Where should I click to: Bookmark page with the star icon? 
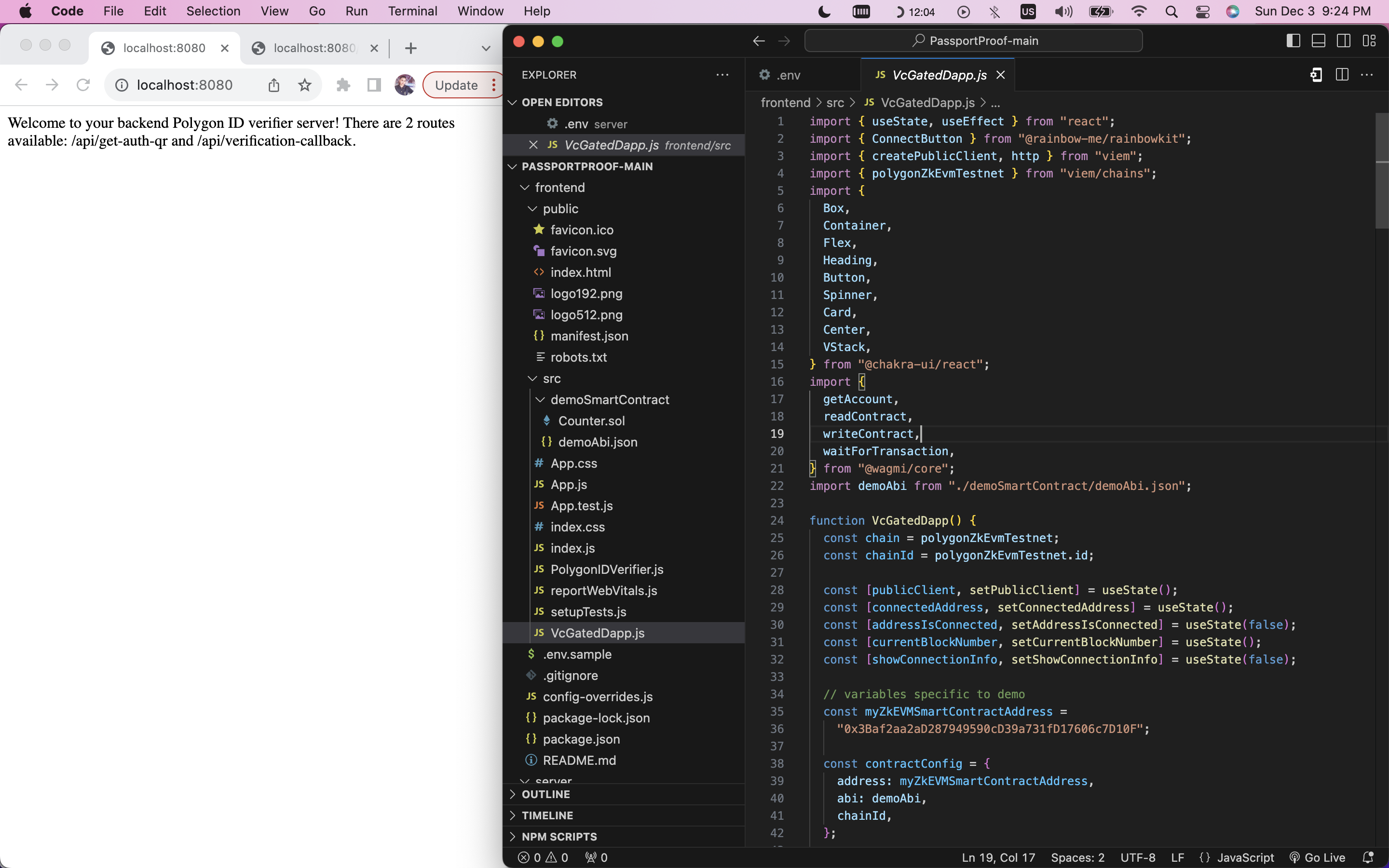point(305,85)
